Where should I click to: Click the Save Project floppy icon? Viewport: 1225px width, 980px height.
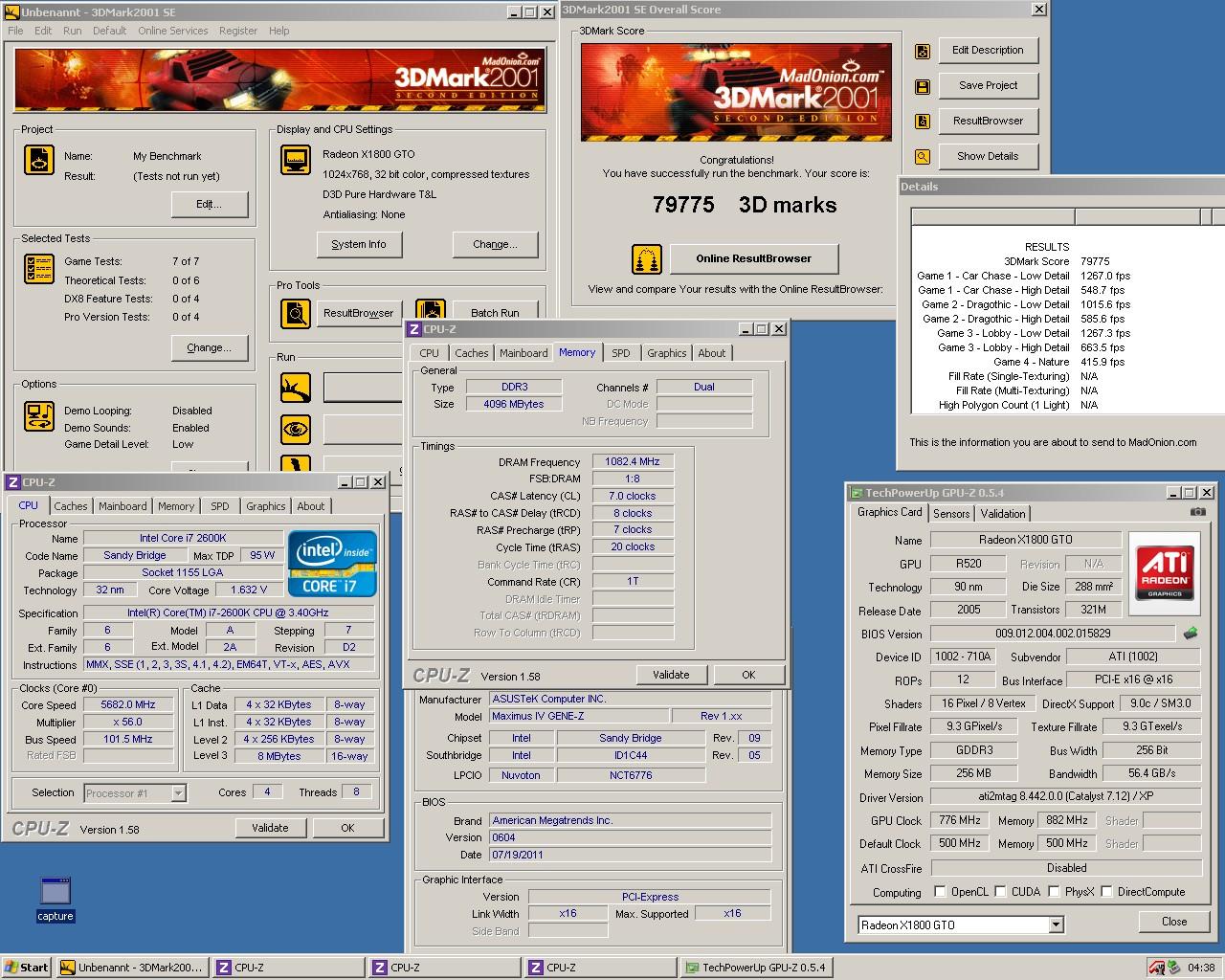click(x=923, y=87)
